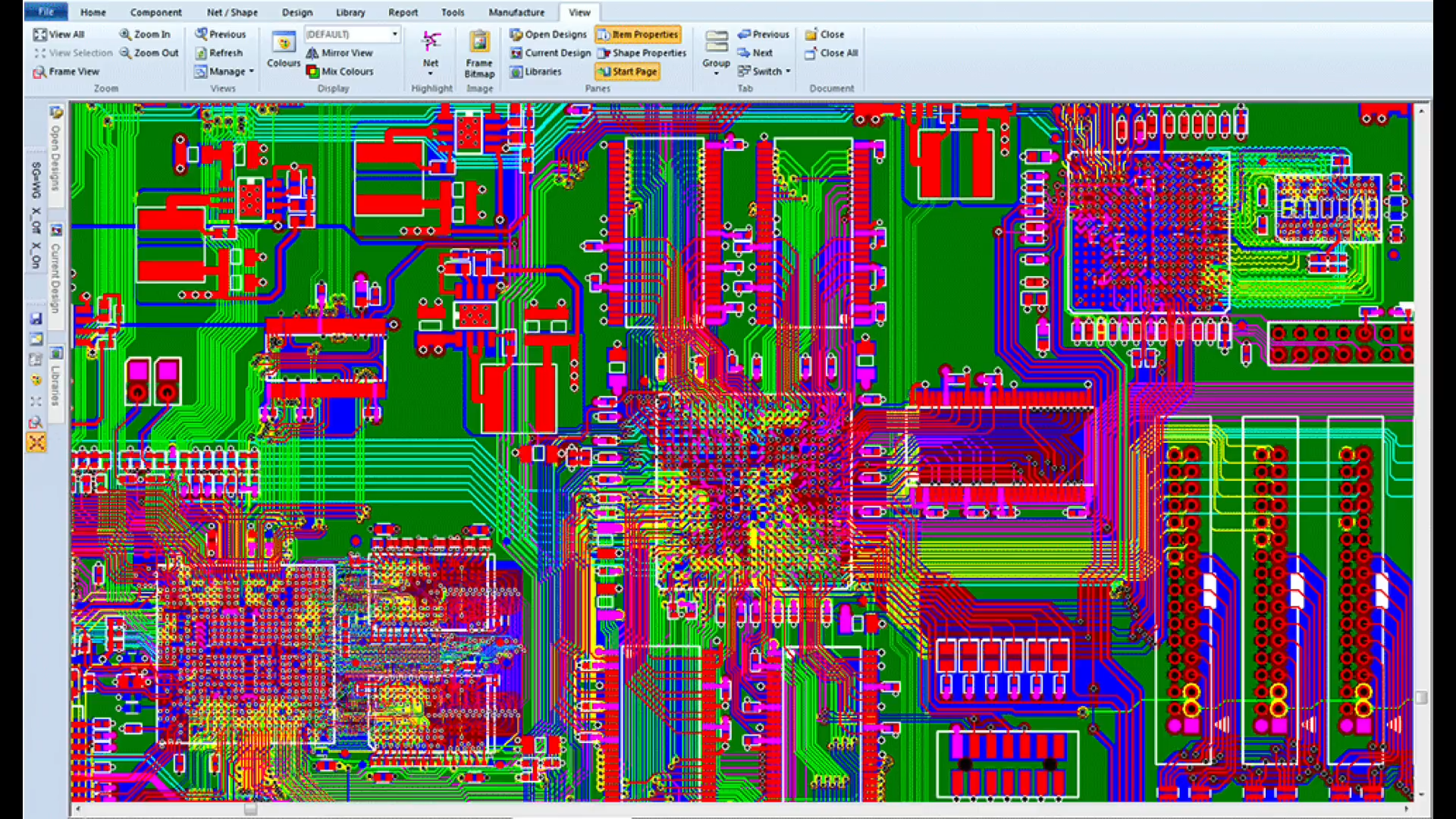1456x819 pixels.
Task: Click the Mix Colours swatch icon
Action: (x=312, y=71)
